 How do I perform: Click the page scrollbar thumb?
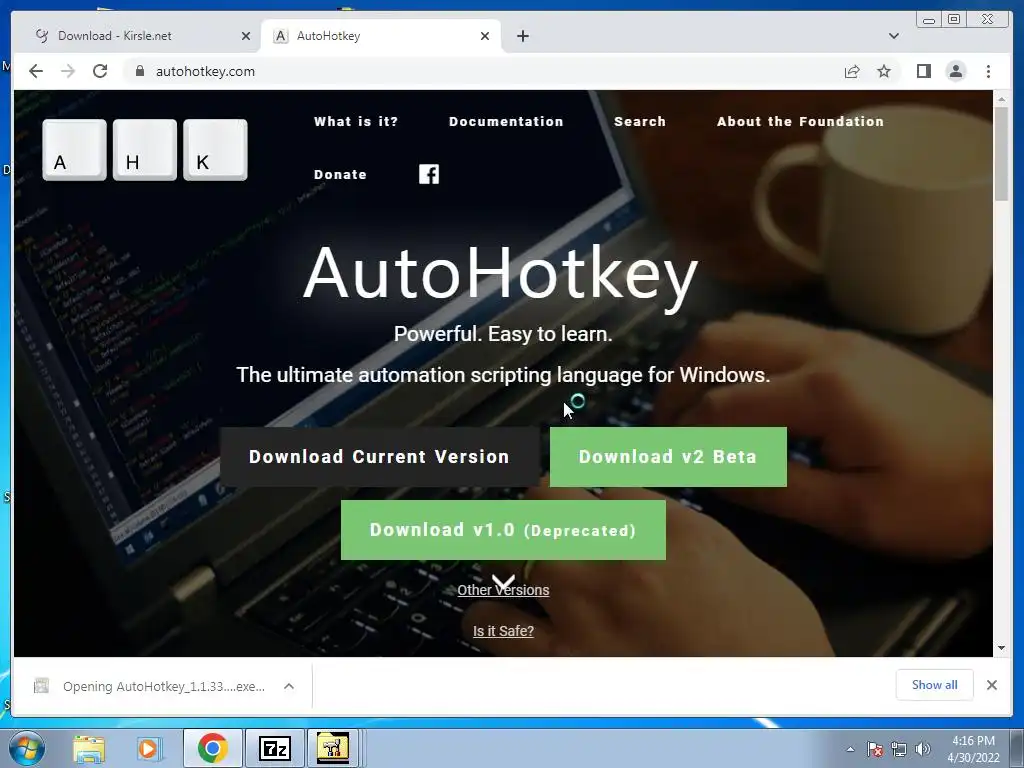[1001, 153]
